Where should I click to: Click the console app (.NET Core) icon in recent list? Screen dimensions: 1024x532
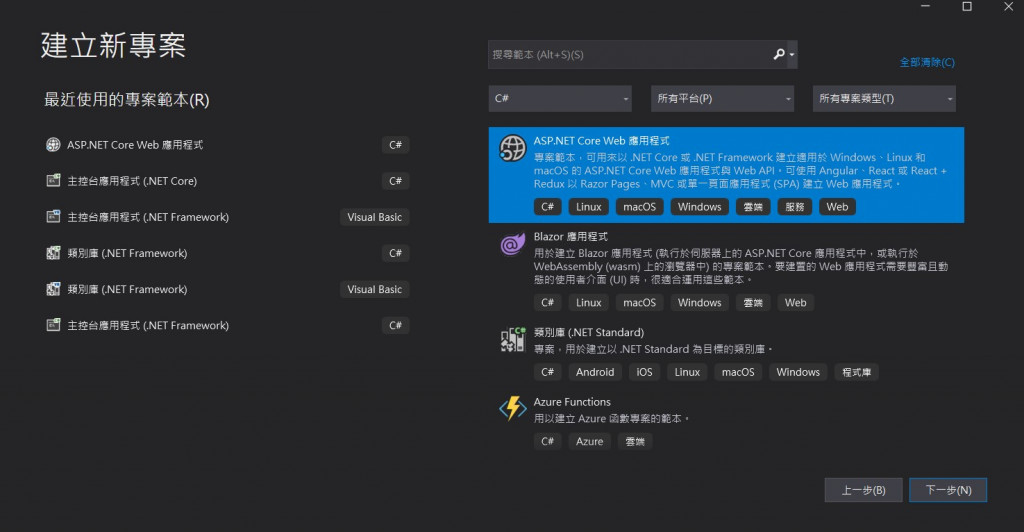(x=53, y=181)
